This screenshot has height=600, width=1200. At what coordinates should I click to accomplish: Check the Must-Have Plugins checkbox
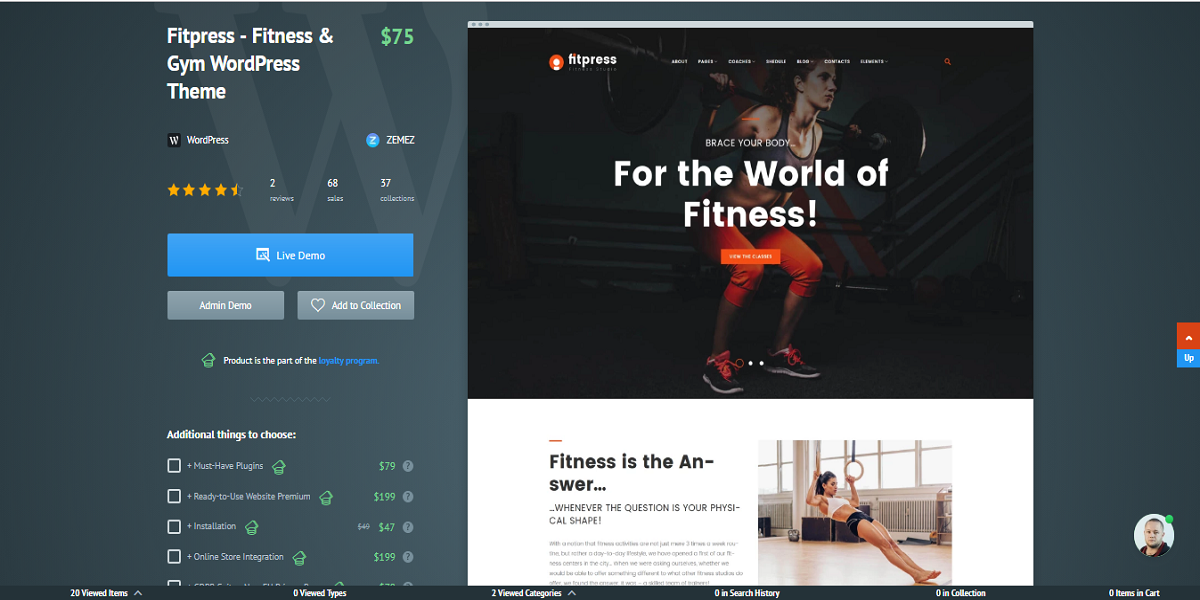click(x=174, y=466)
